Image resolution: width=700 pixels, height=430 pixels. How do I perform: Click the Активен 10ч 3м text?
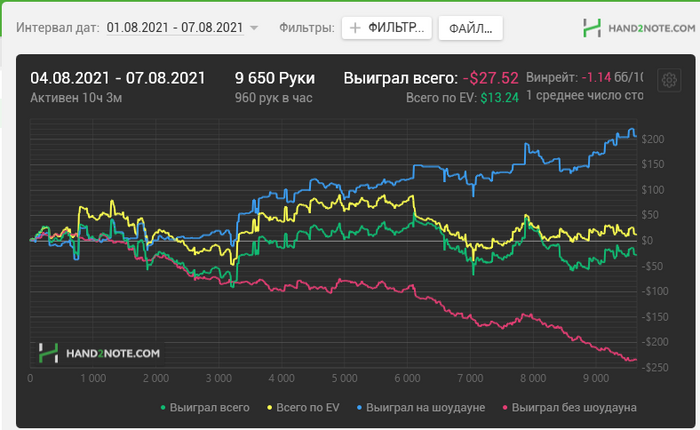(x=76, y=98)
